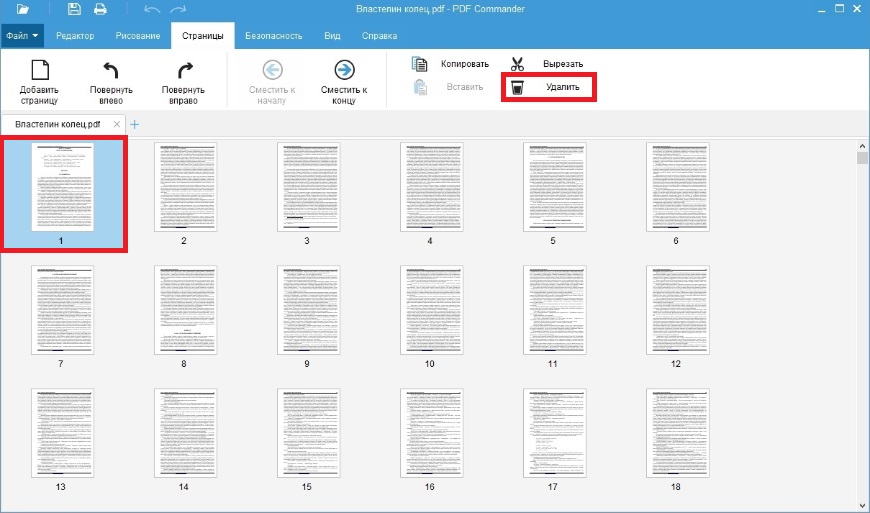Select page 14 thumbnail
The height and width of the screenshot is (513, 870).
pyautogui.click(x=186, y=433)
